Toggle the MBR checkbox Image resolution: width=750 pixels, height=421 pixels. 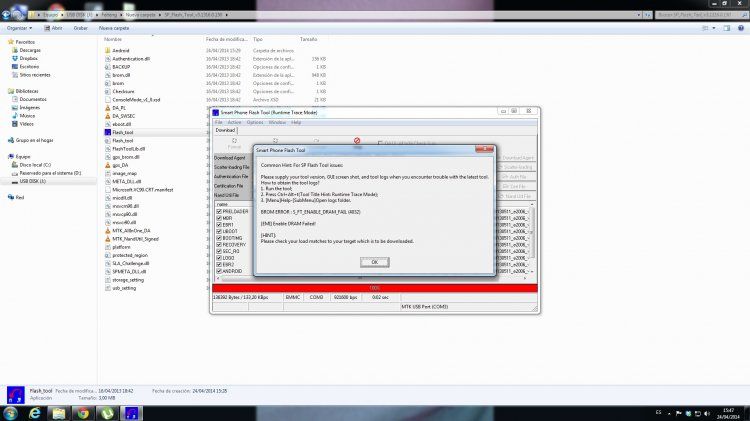[219, 218]
